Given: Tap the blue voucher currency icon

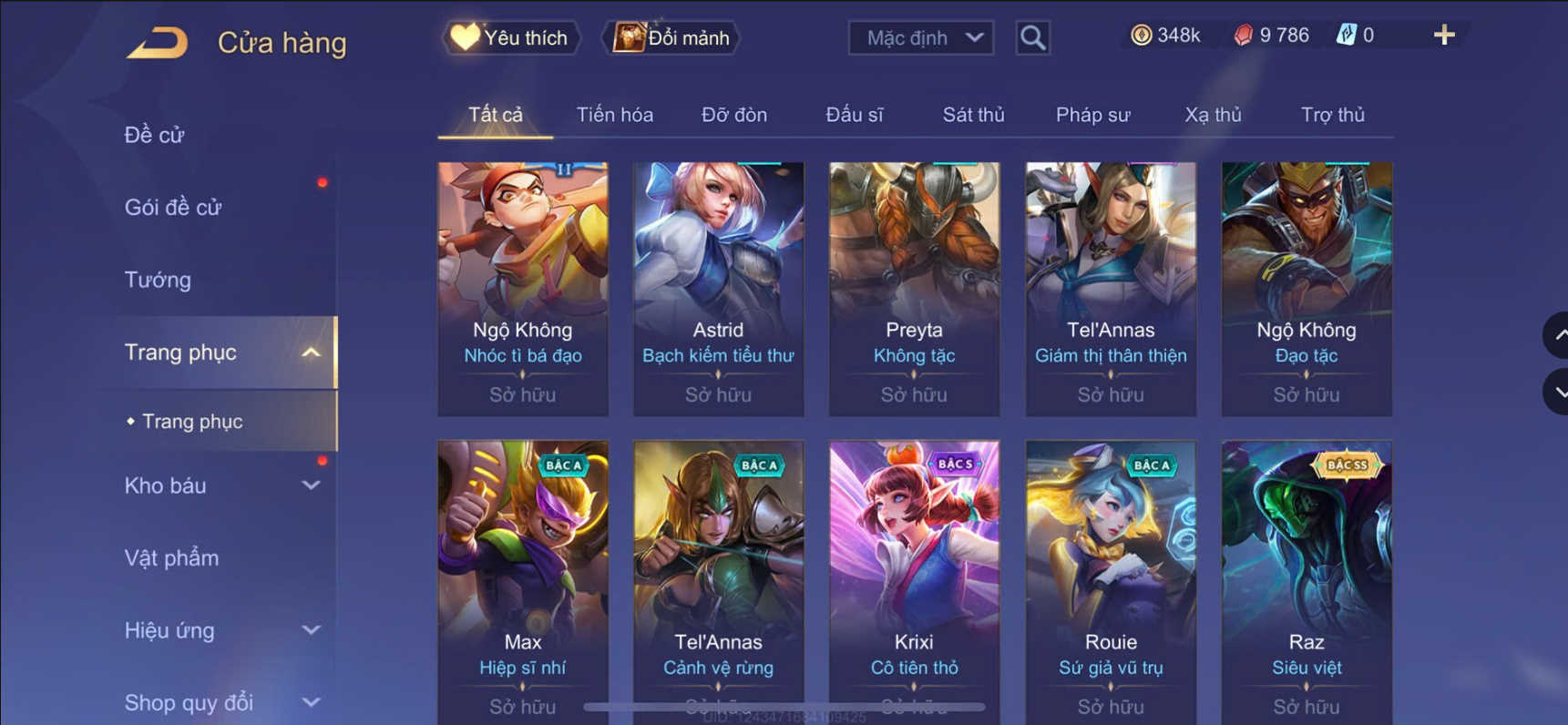Looking at the screenshot, I should point(1346,36).
